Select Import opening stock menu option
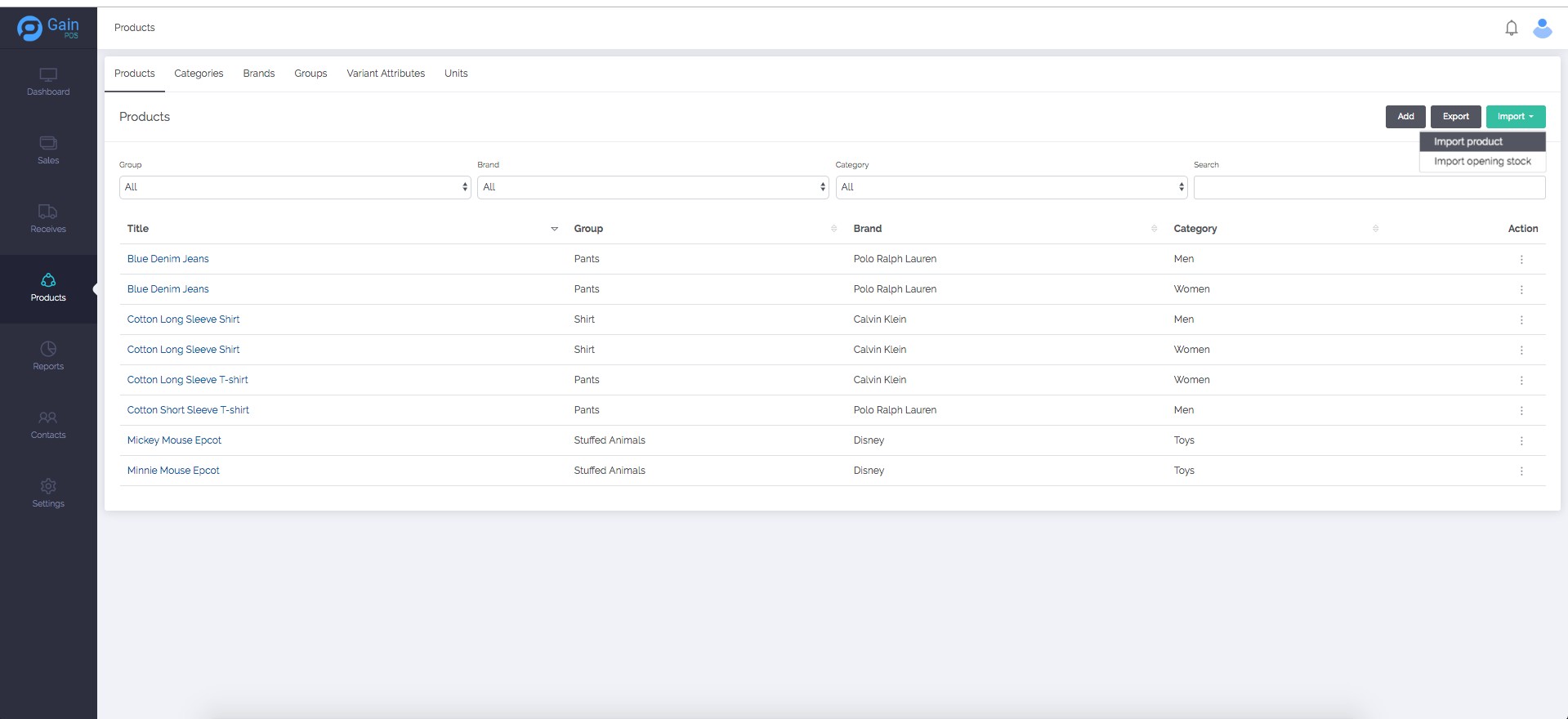The height and width of the screenshot is (719, 1568). point(1481,162)
